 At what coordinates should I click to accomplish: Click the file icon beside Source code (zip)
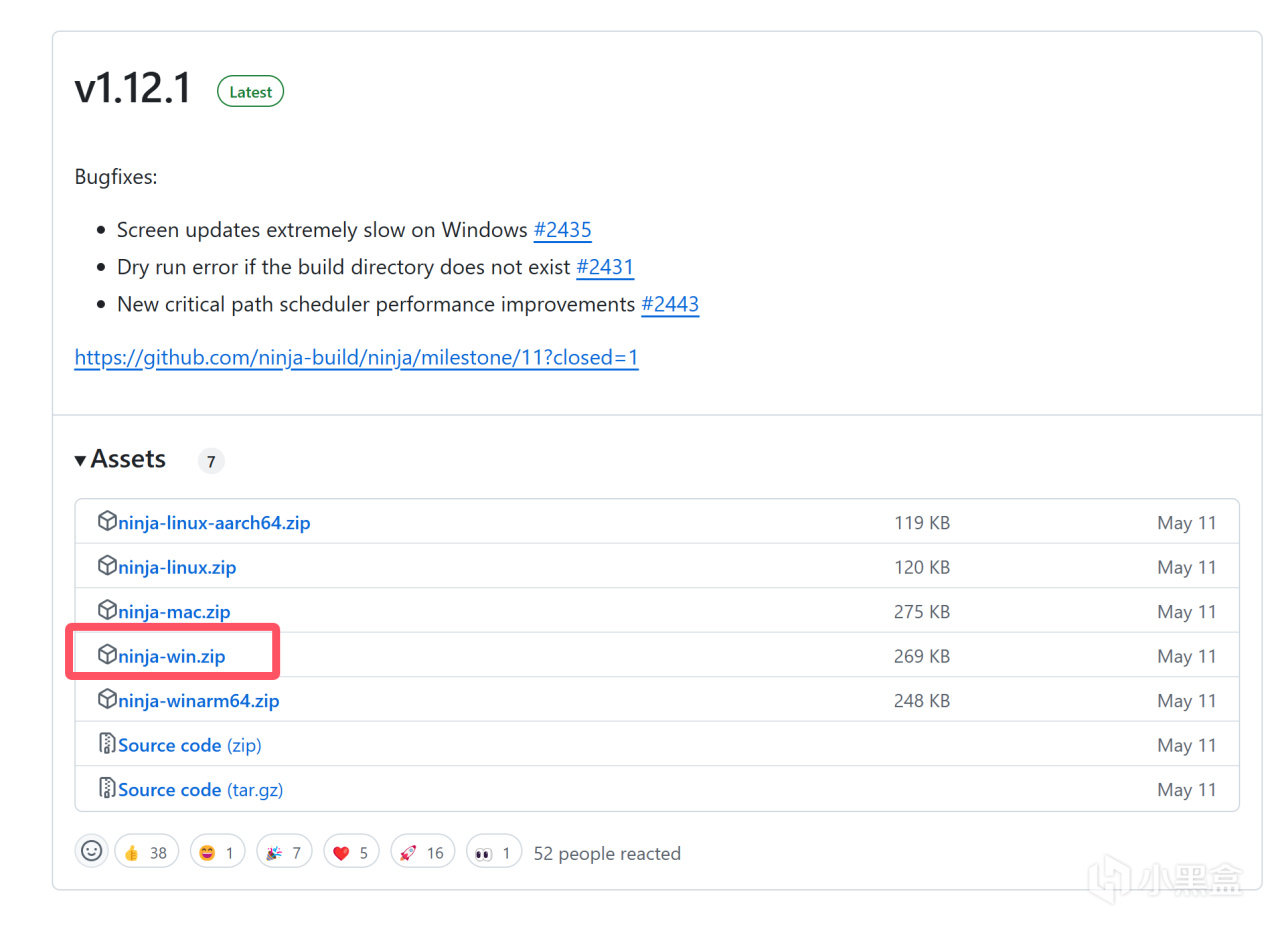click(x=107, y=744)
